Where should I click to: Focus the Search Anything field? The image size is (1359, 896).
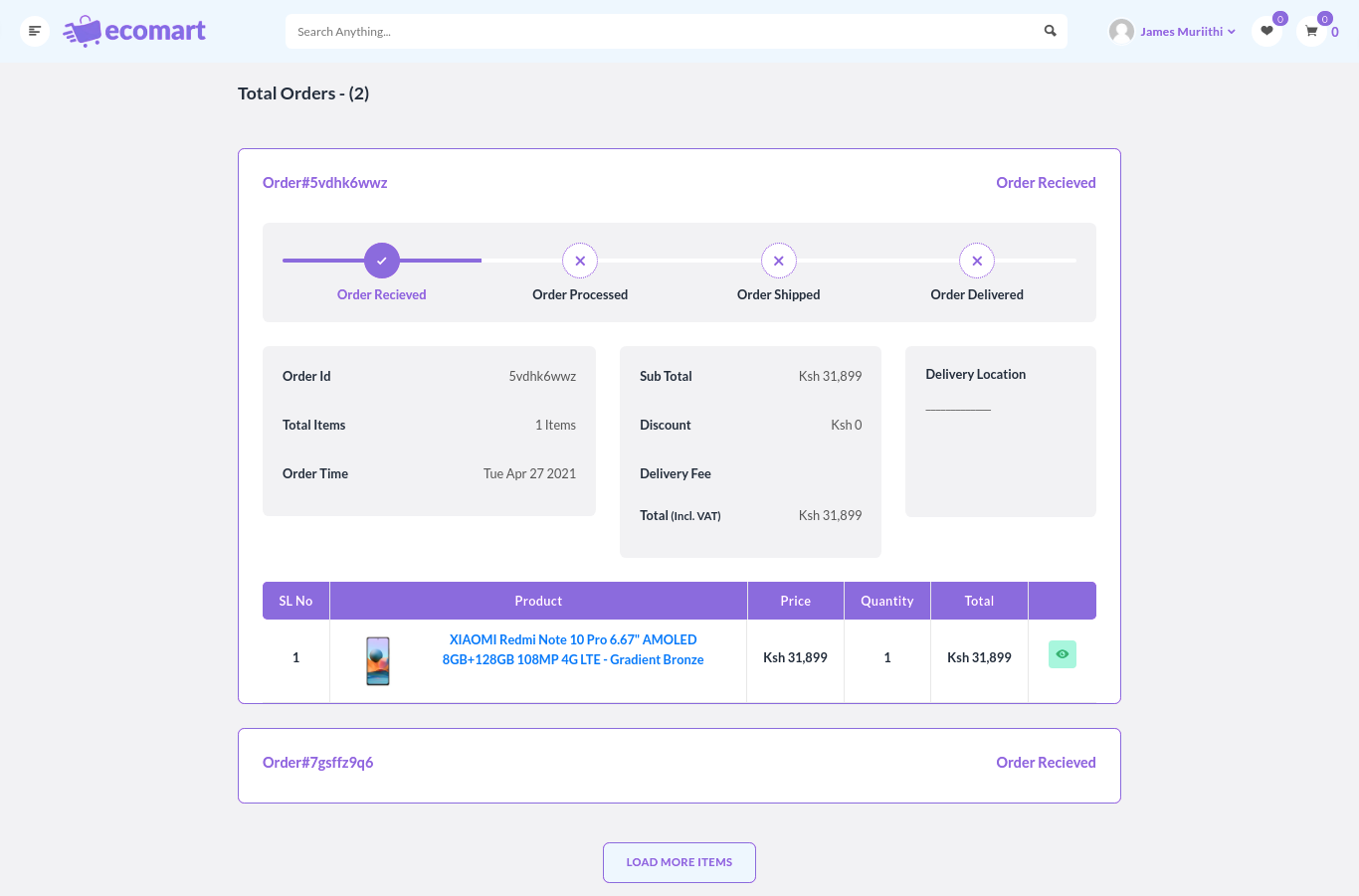coord(665,31)
